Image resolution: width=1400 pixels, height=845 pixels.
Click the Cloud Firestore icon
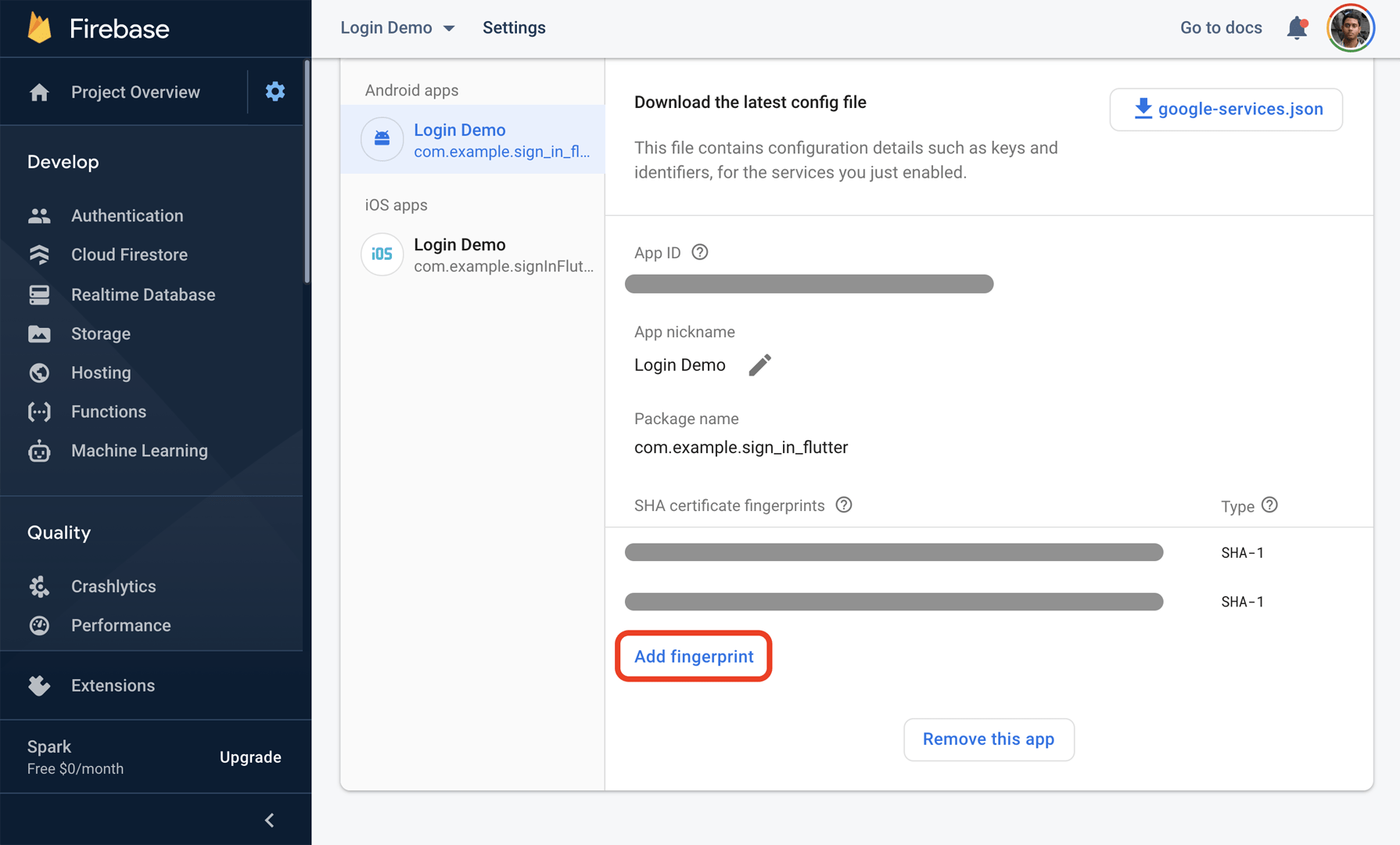click(39, 255)
